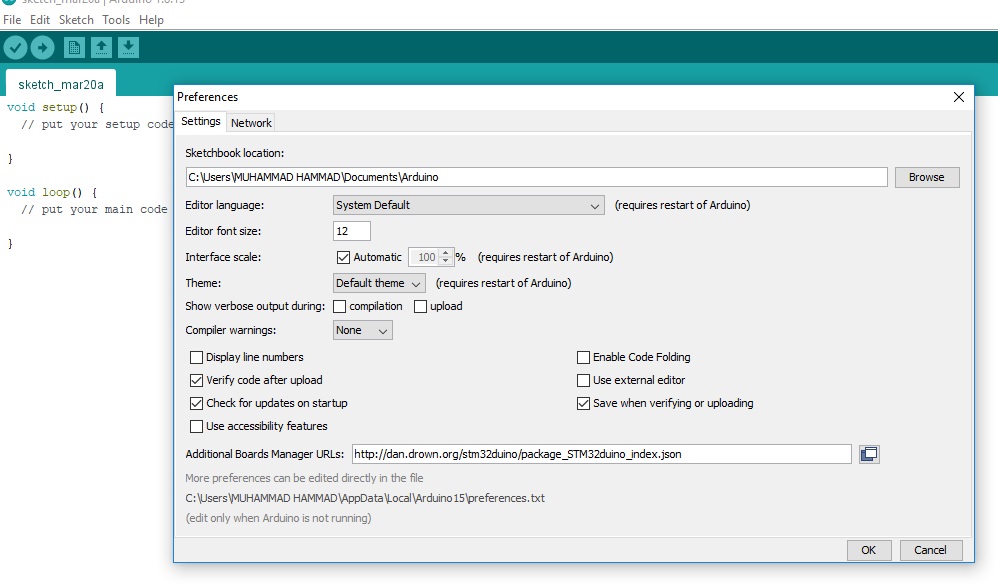Viewport: 998px width, 585px height.
Task: Click the Sketchbook location path field
Action: click(x=537, y=177)
